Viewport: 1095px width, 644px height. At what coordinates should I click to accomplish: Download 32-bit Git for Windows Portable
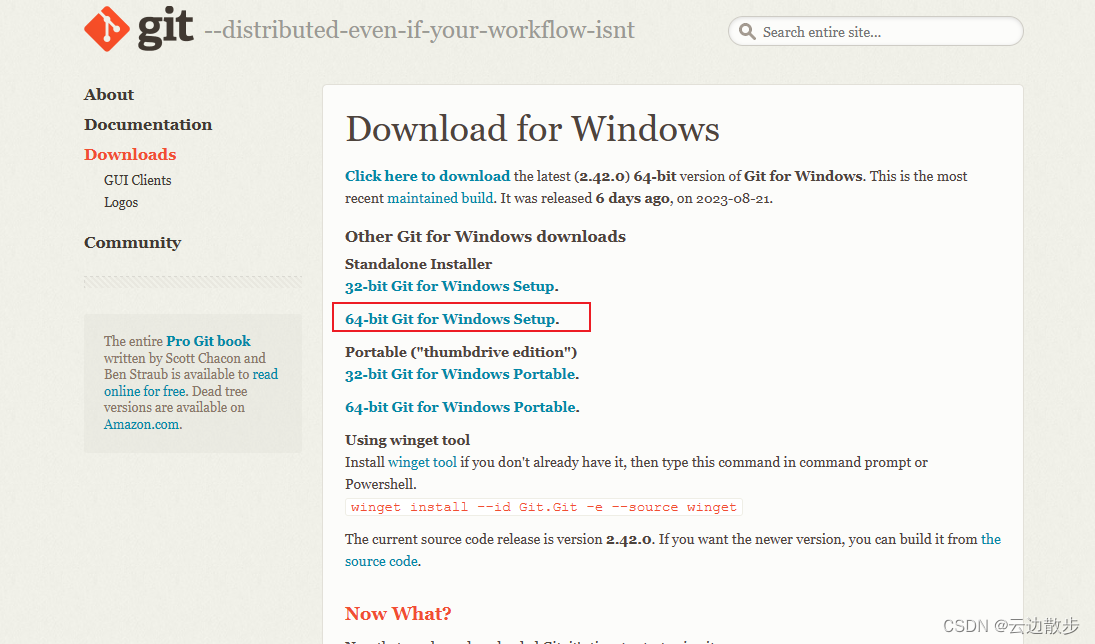pos(460,374)
